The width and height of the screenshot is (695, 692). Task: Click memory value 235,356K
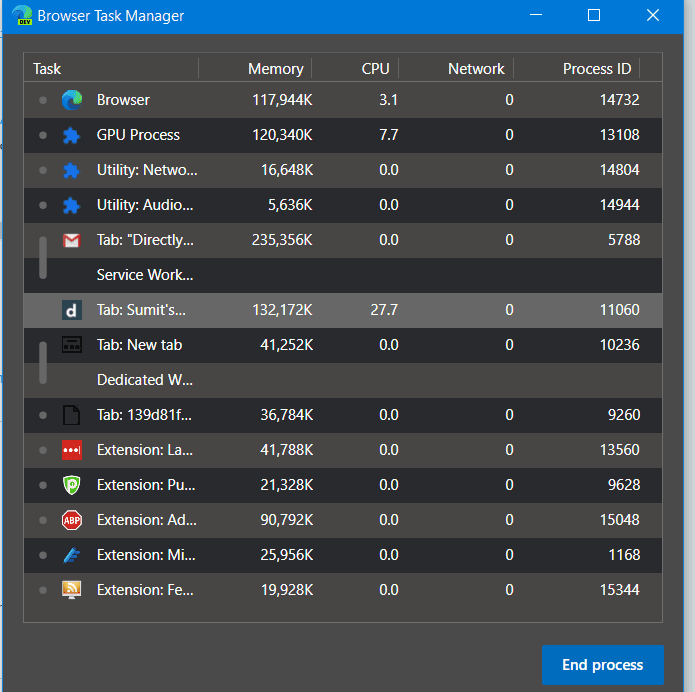click(x=282, y=240)
